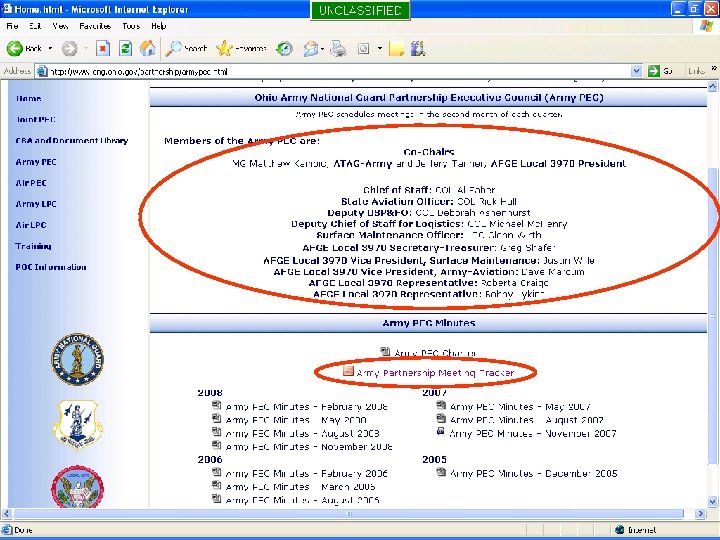The width and height of the screenshot is (720, 540).
Task: Open the View menu
Action: [x=60, y=26]
